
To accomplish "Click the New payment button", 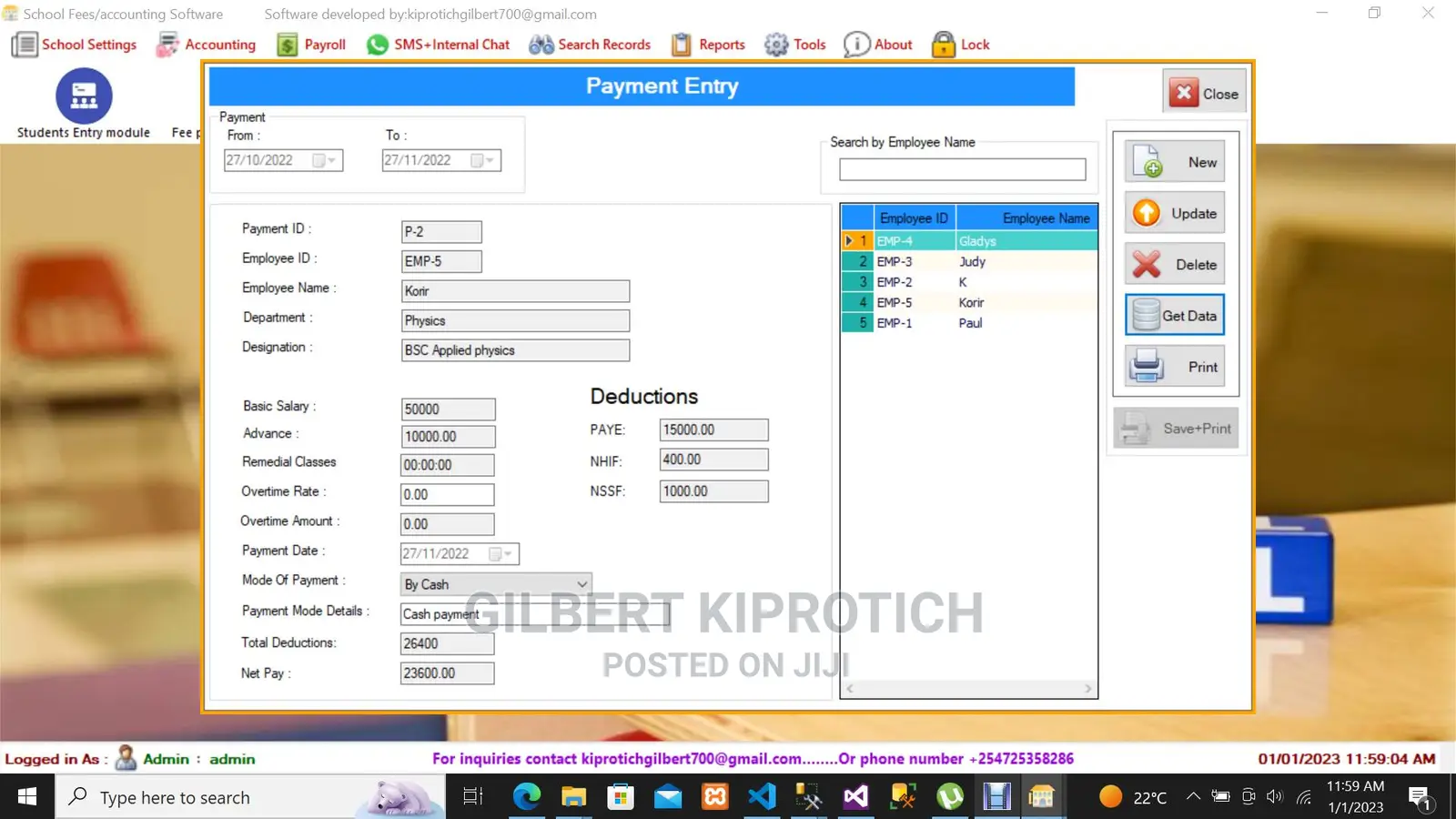I will point(1175,162).
